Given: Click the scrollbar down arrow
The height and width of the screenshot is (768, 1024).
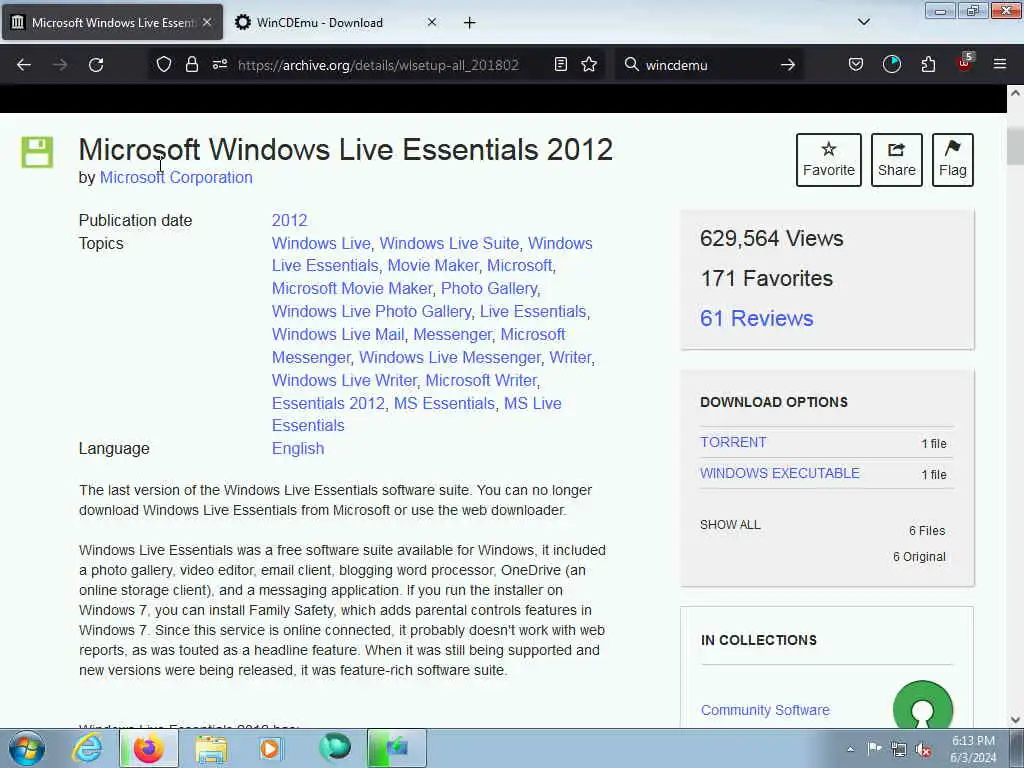Looking at the screenshot, I should (x=1015, y=720).
